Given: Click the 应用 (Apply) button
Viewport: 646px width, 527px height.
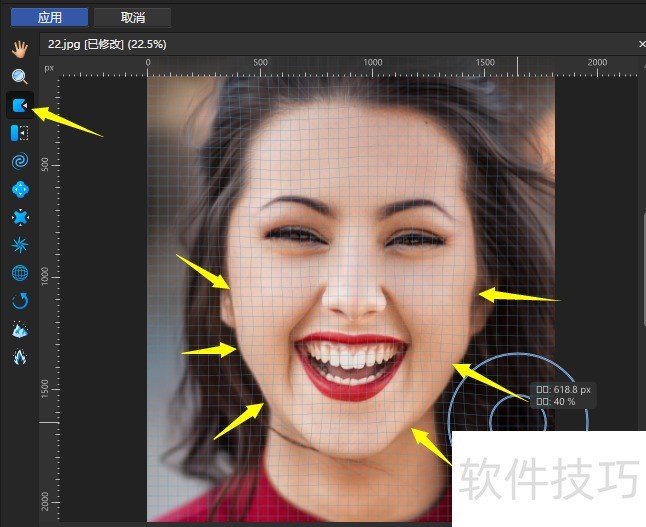Looking at the screenshot, I should (x=49, y=17).
